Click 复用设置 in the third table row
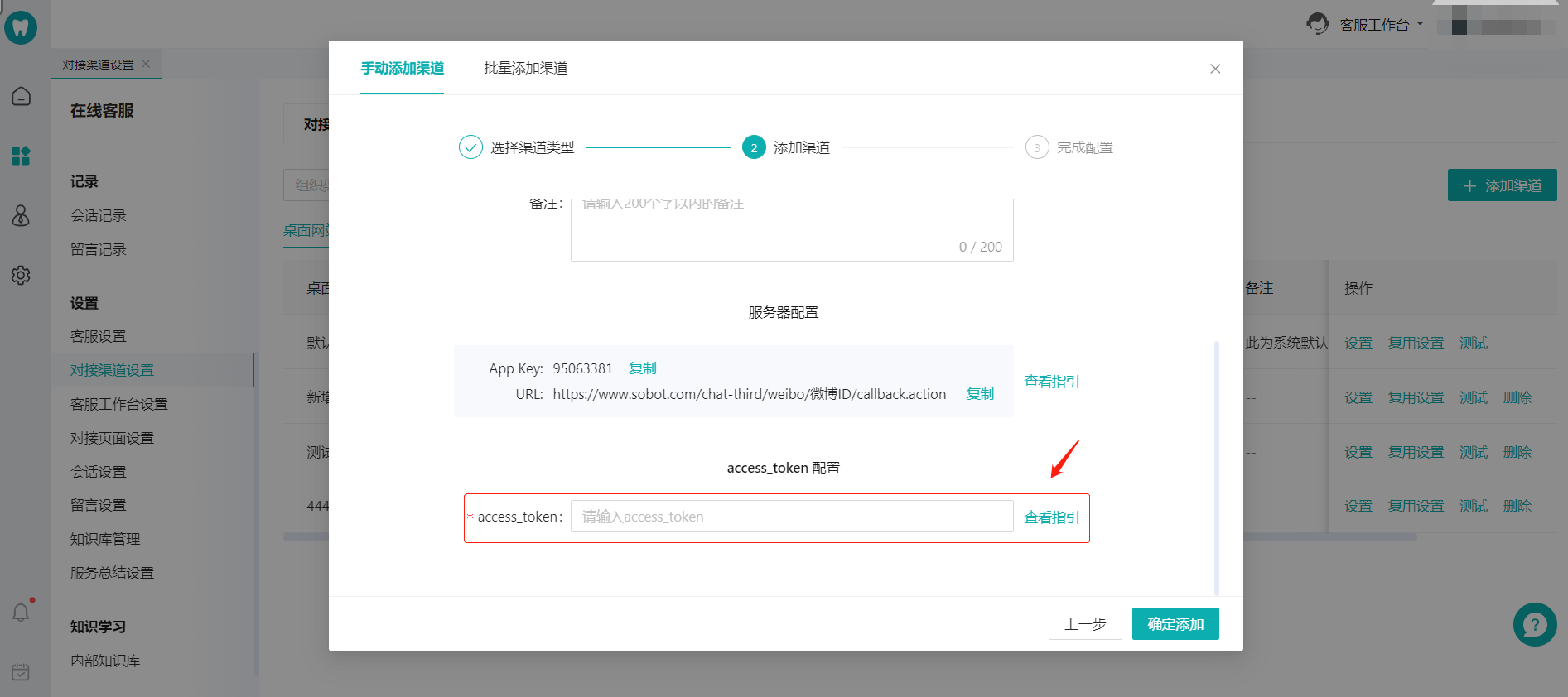The image size is (1568, 697). pos(1416,452)
